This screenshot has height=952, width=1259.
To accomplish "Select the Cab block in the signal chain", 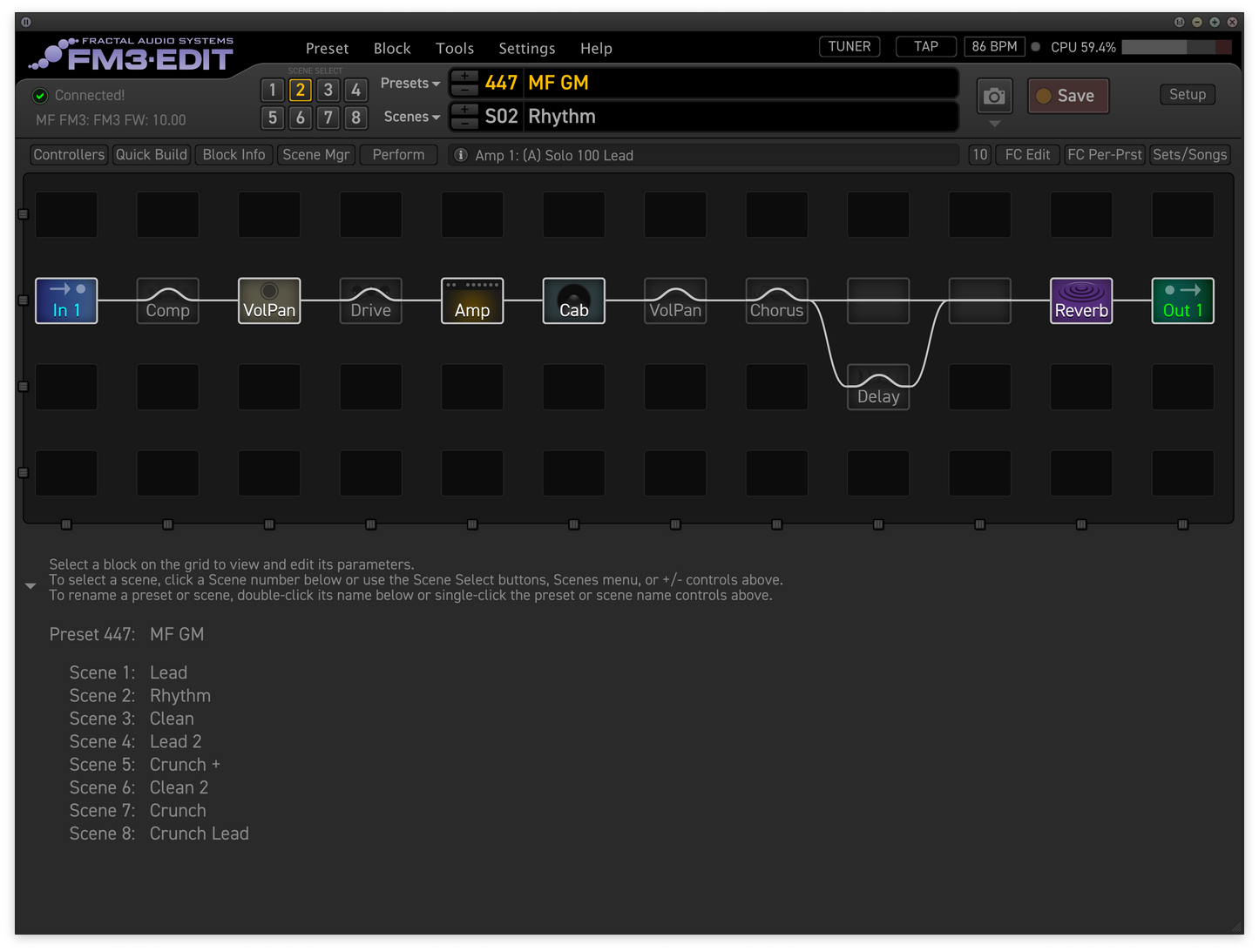I will pos(573,300).
